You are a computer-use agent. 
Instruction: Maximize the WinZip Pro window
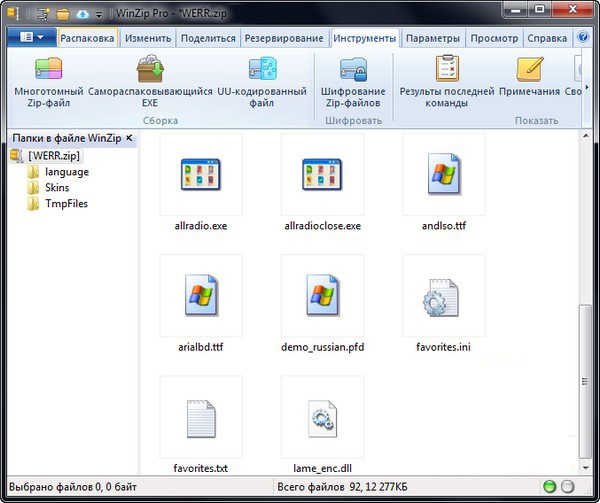click(539, 10)
